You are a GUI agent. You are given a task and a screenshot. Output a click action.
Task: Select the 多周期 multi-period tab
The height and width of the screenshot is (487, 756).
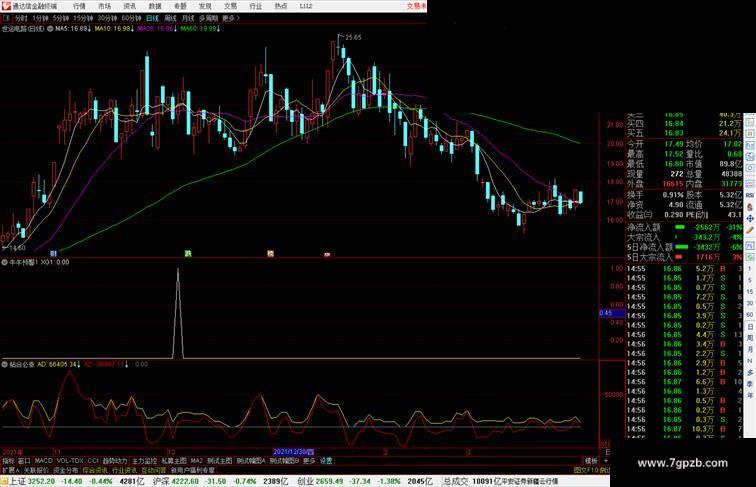pyautogui.click(x=208, y=18)
